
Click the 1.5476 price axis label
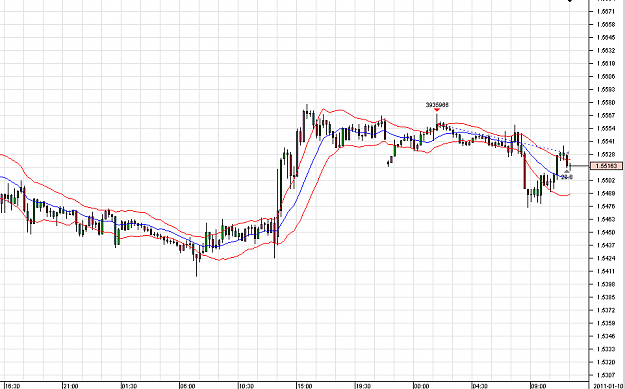click(606, 206)
